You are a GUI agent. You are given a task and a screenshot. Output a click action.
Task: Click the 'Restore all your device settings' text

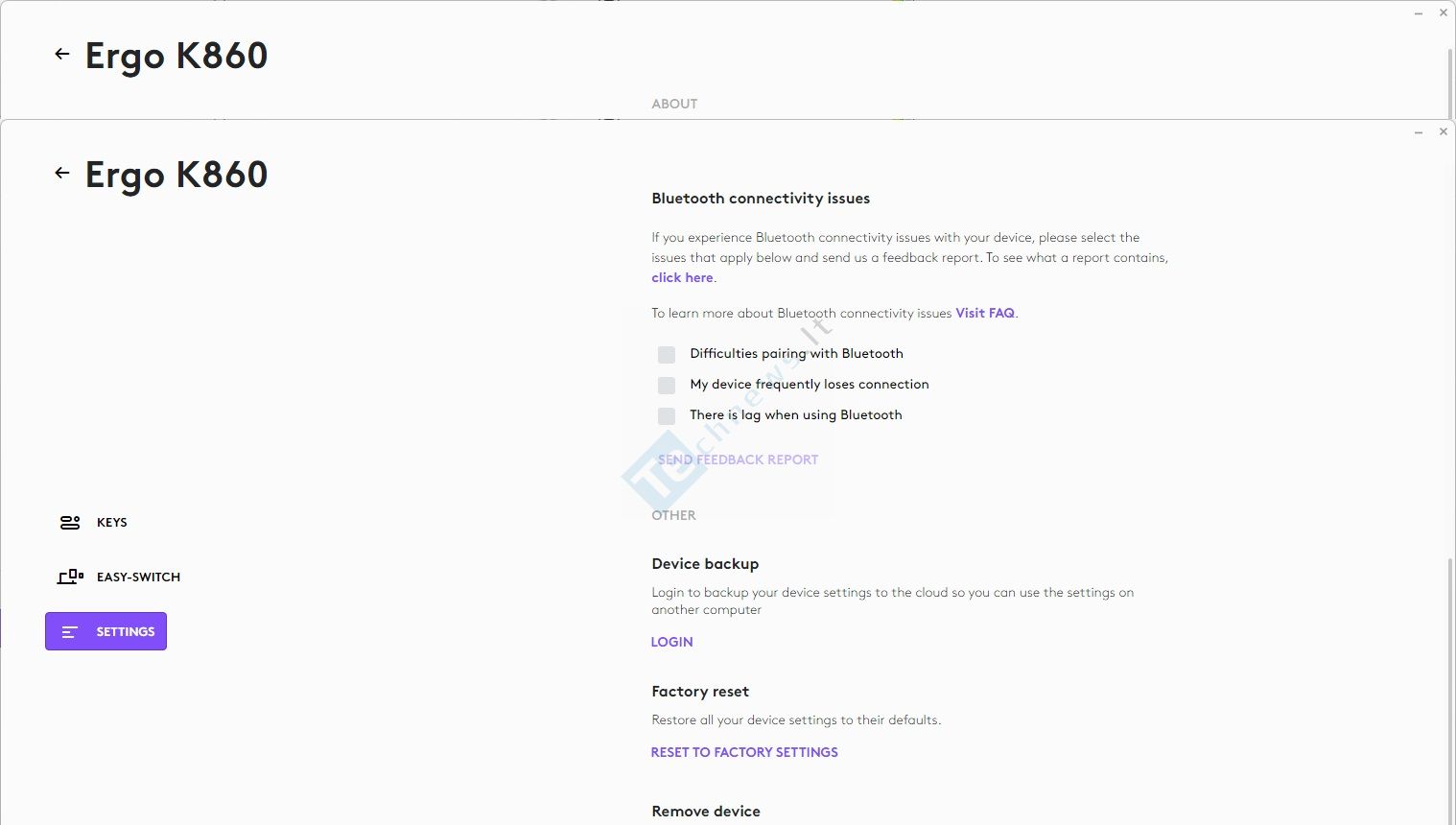click(x=796, y=720)
